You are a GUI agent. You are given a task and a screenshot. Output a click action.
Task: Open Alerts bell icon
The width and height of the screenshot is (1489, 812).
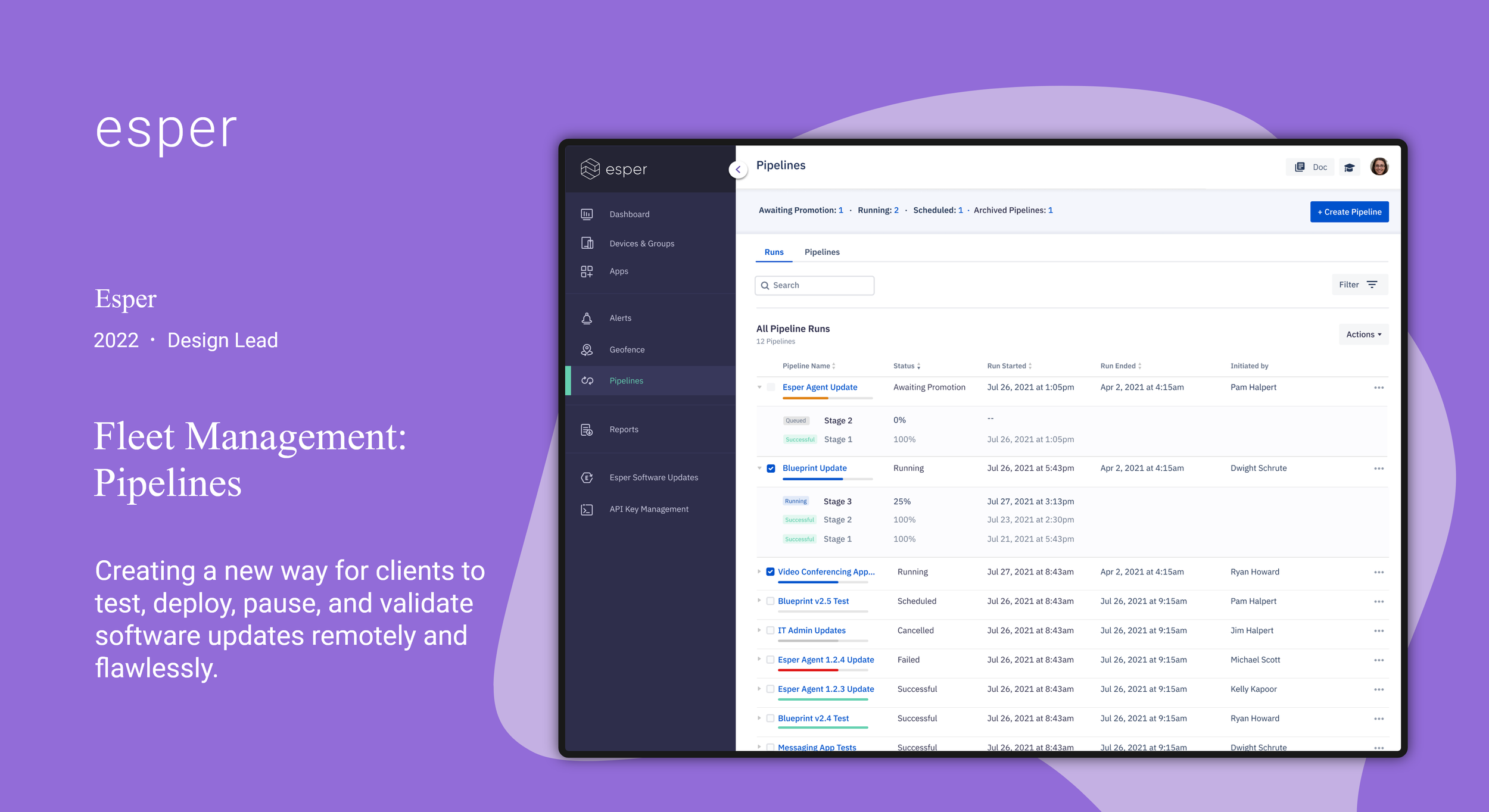point(587,318)
